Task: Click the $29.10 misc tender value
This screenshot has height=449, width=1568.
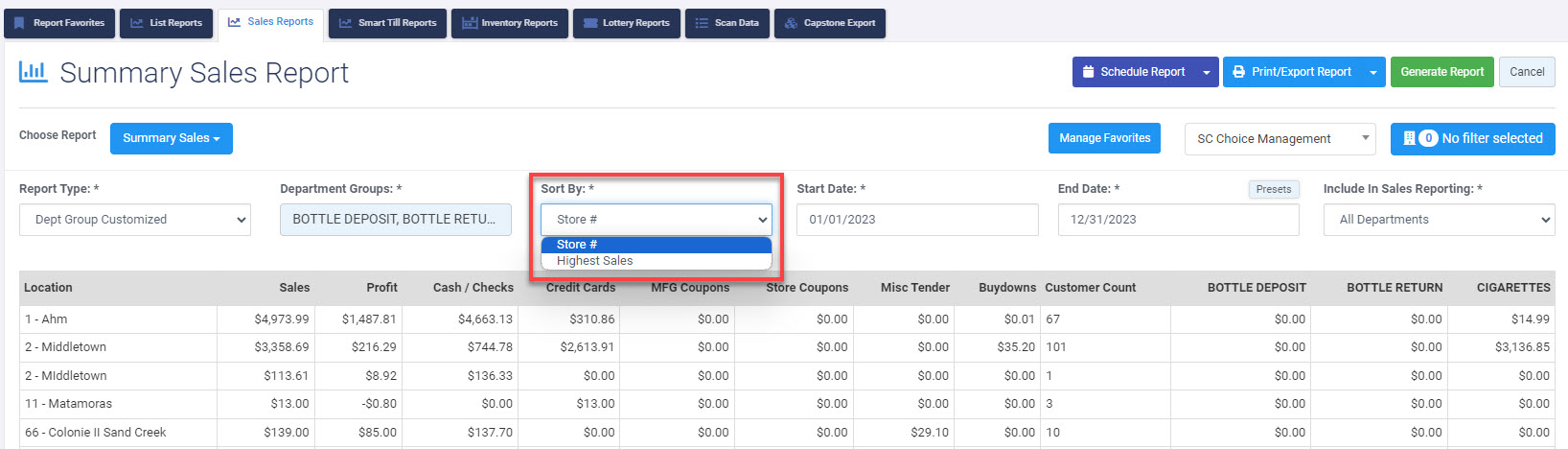Action: click(x=930, y=433)
